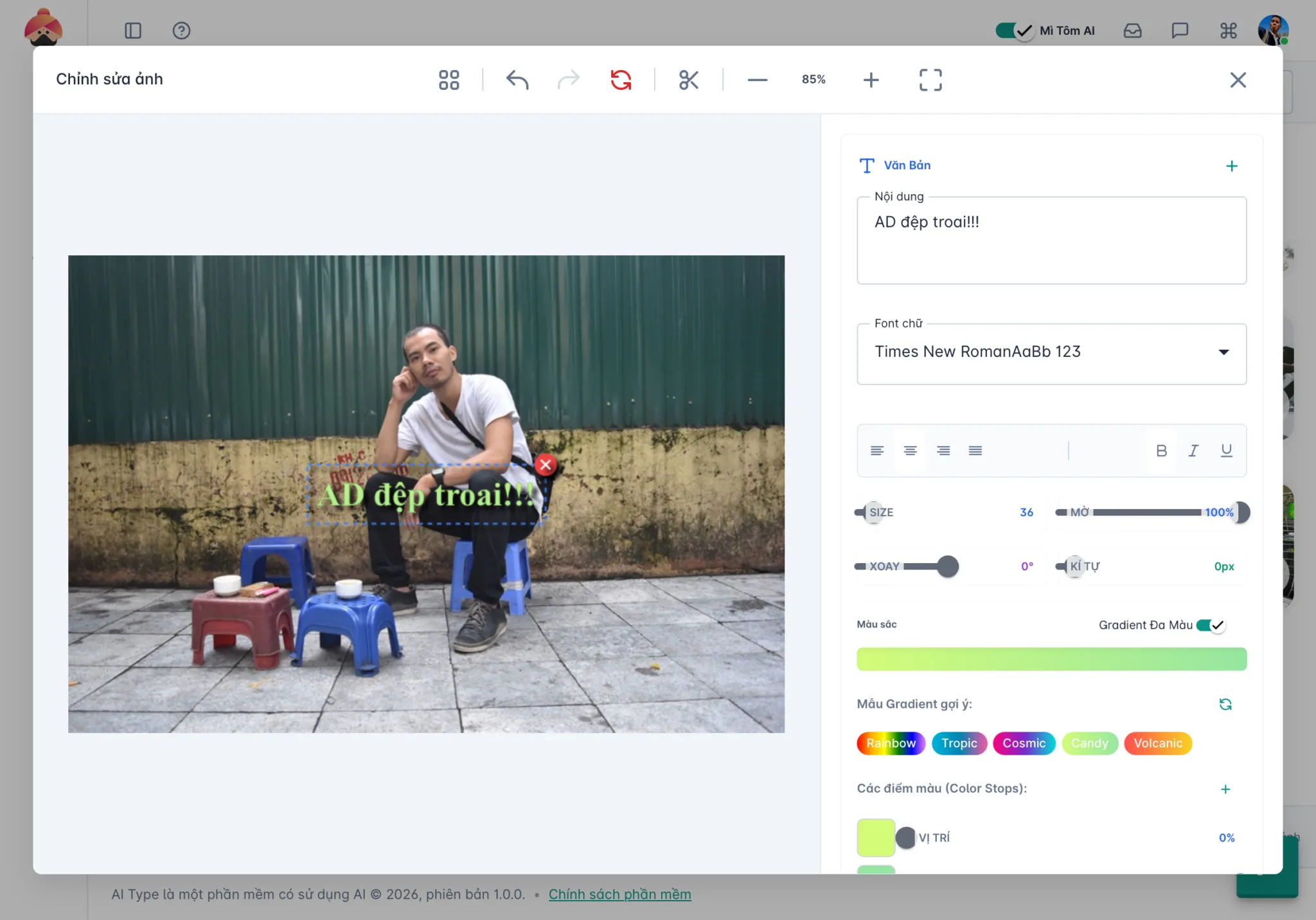Apply the Candy gradient preset
The width and height of the screenshot is (1316, 920).
point(1089,743)
